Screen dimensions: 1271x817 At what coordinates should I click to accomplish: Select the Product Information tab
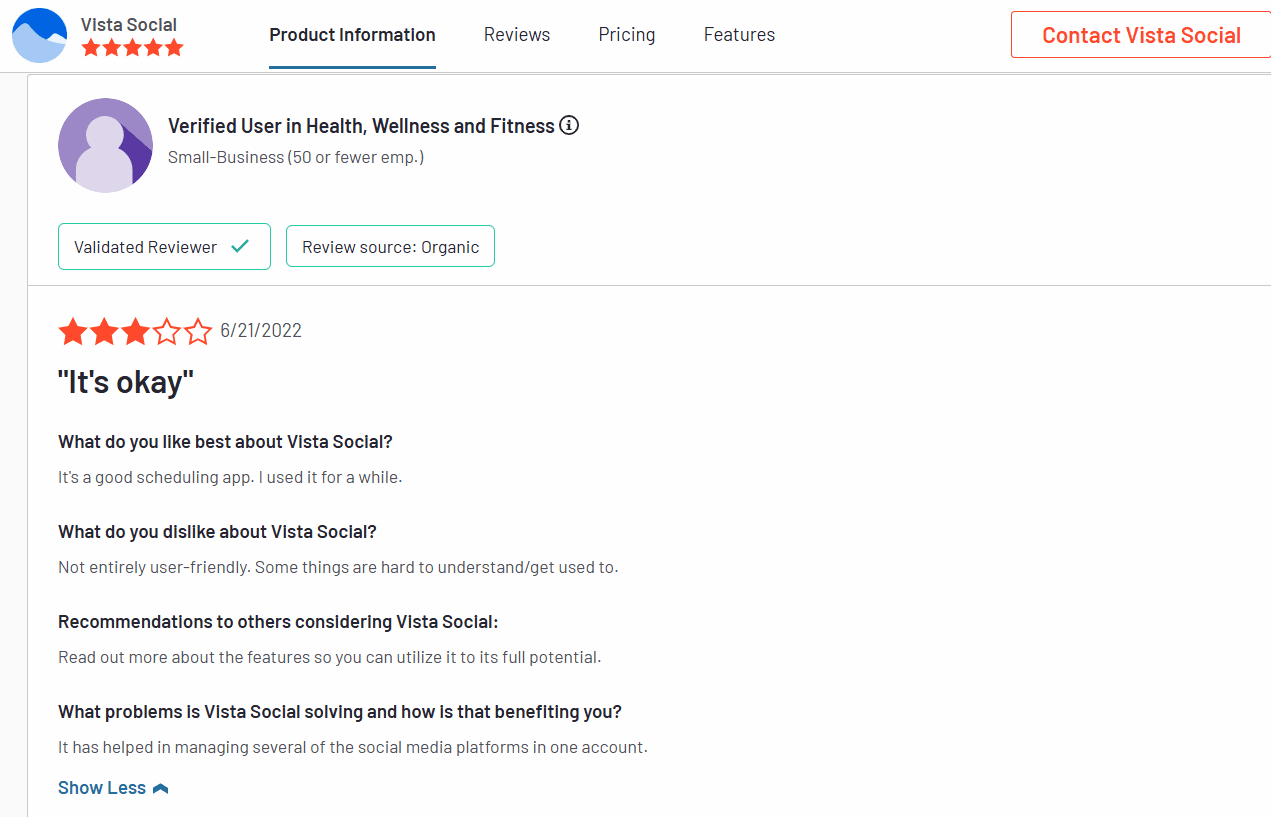coord(352,34)
